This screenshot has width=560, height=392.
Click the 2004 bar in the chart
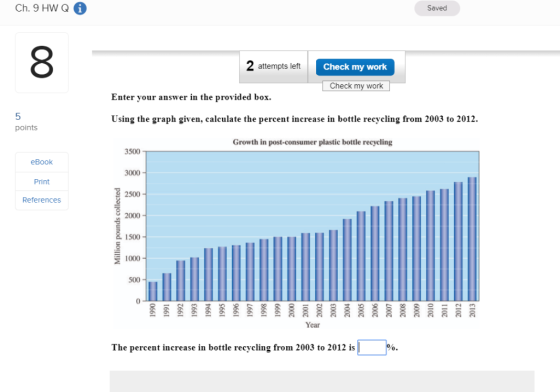(x=347, y=260)
